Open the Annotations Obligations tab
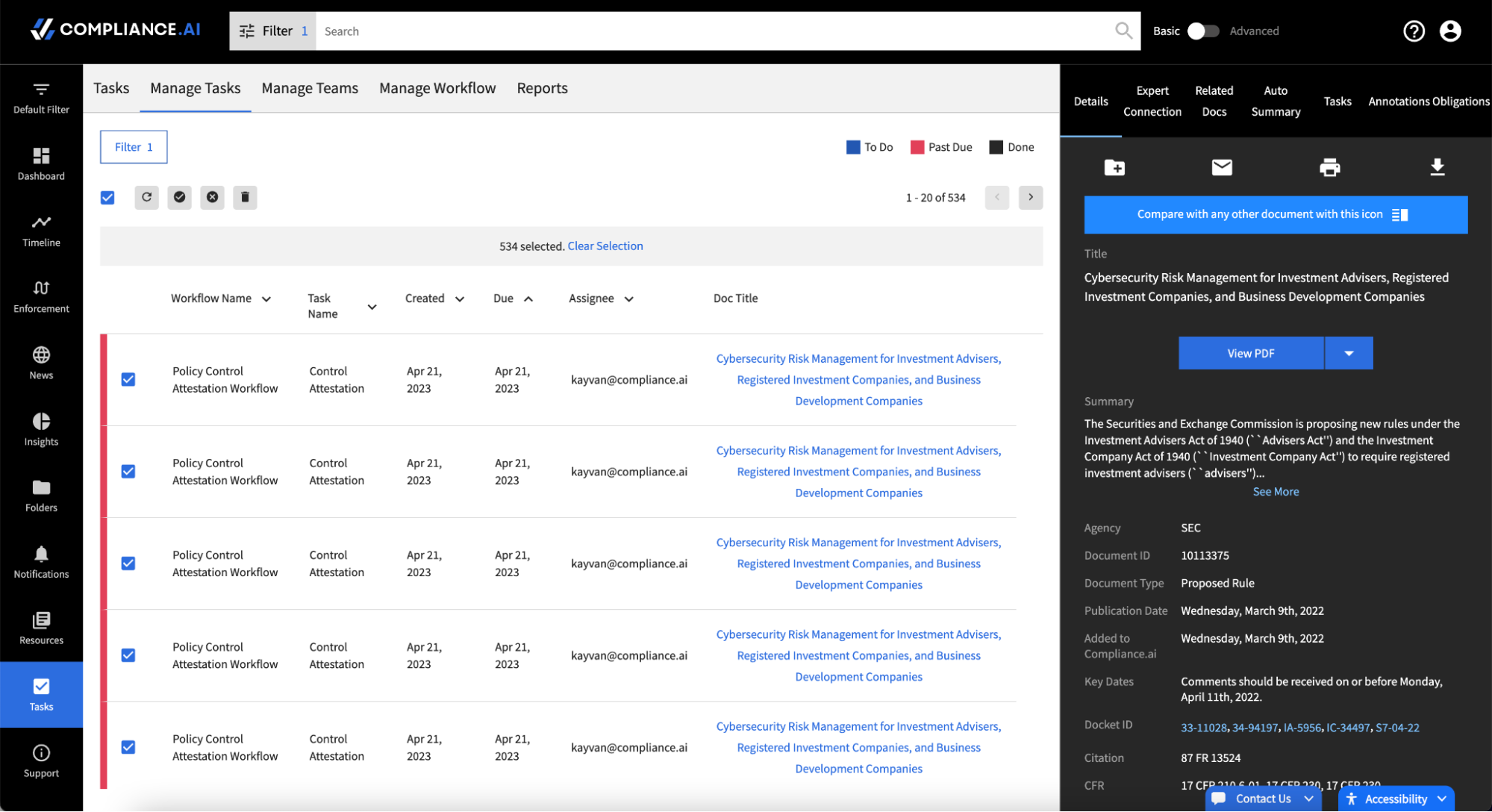1492x812 pixels. click(1429, 101)
